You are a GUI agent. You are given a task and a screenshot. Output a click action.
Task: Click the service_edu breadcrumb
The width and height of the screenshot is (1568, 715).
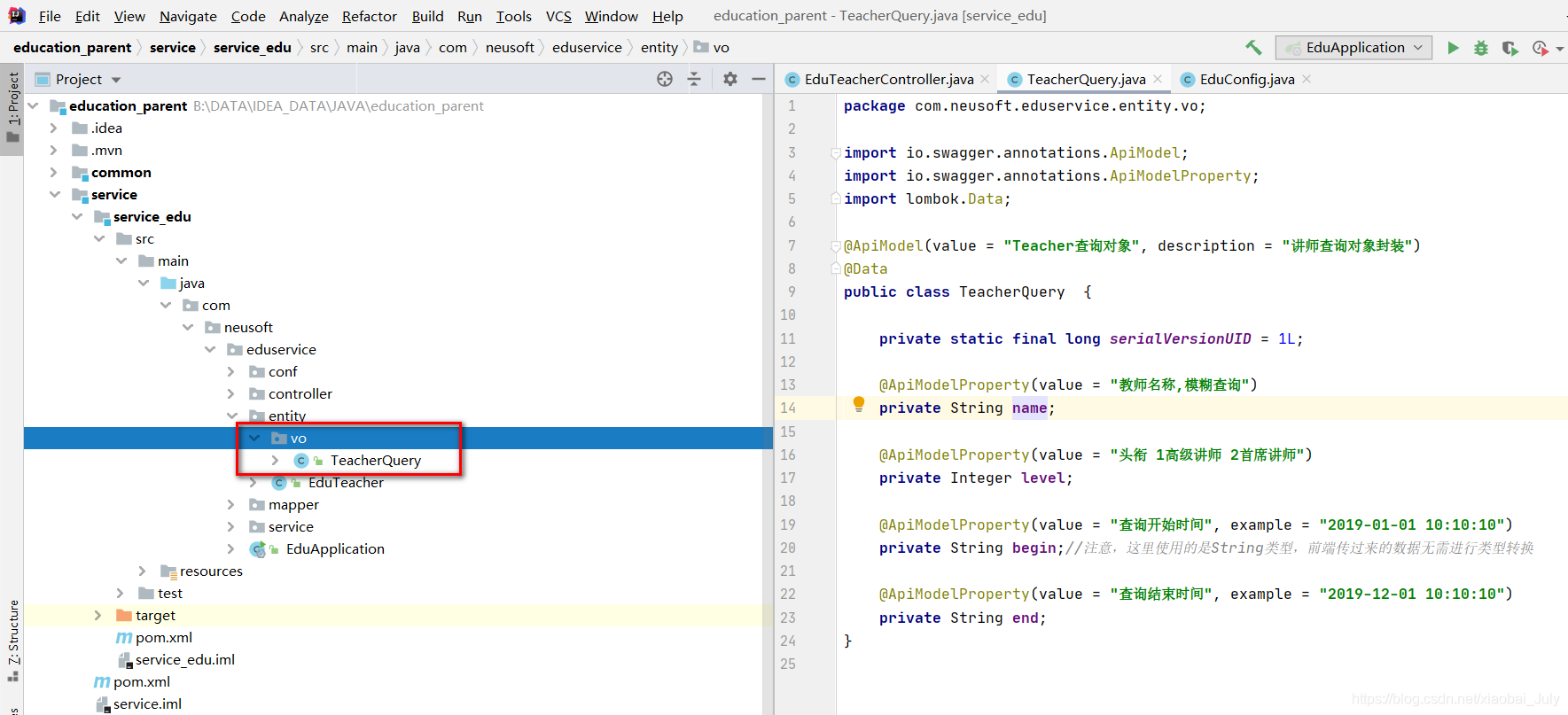[x=252, y=47]
